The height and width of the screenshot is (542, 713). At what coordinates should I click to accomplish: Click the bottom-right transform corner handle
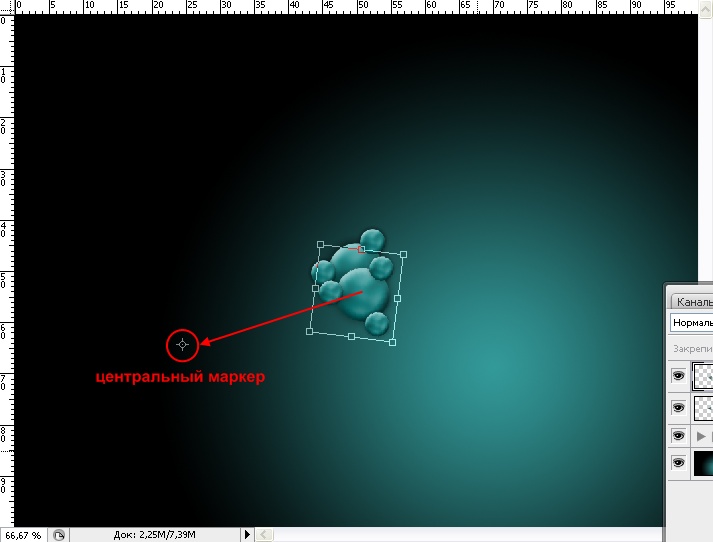[392, 342]
